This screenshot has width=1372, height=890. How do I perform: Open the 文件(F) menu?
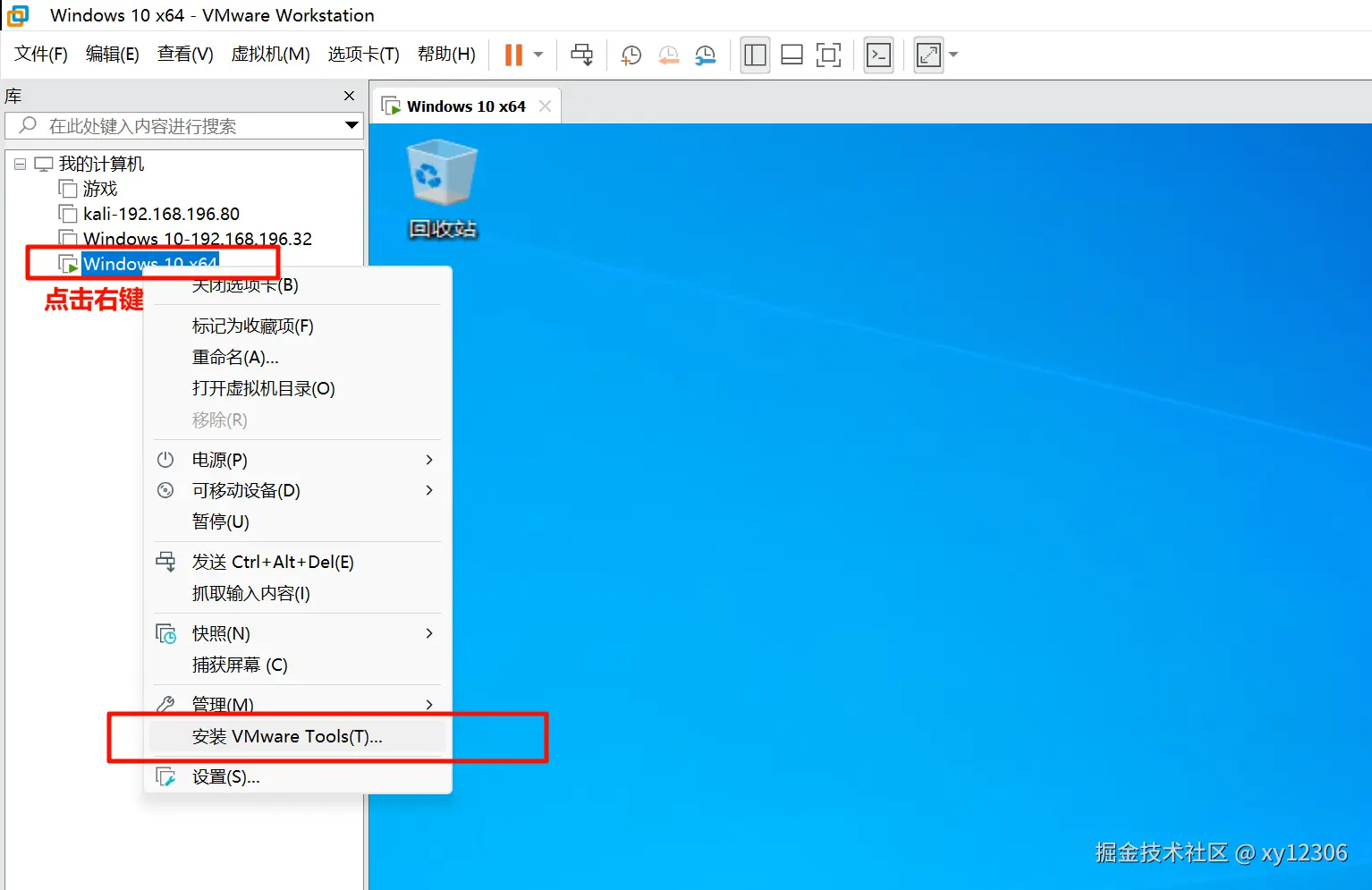[41, 55]
